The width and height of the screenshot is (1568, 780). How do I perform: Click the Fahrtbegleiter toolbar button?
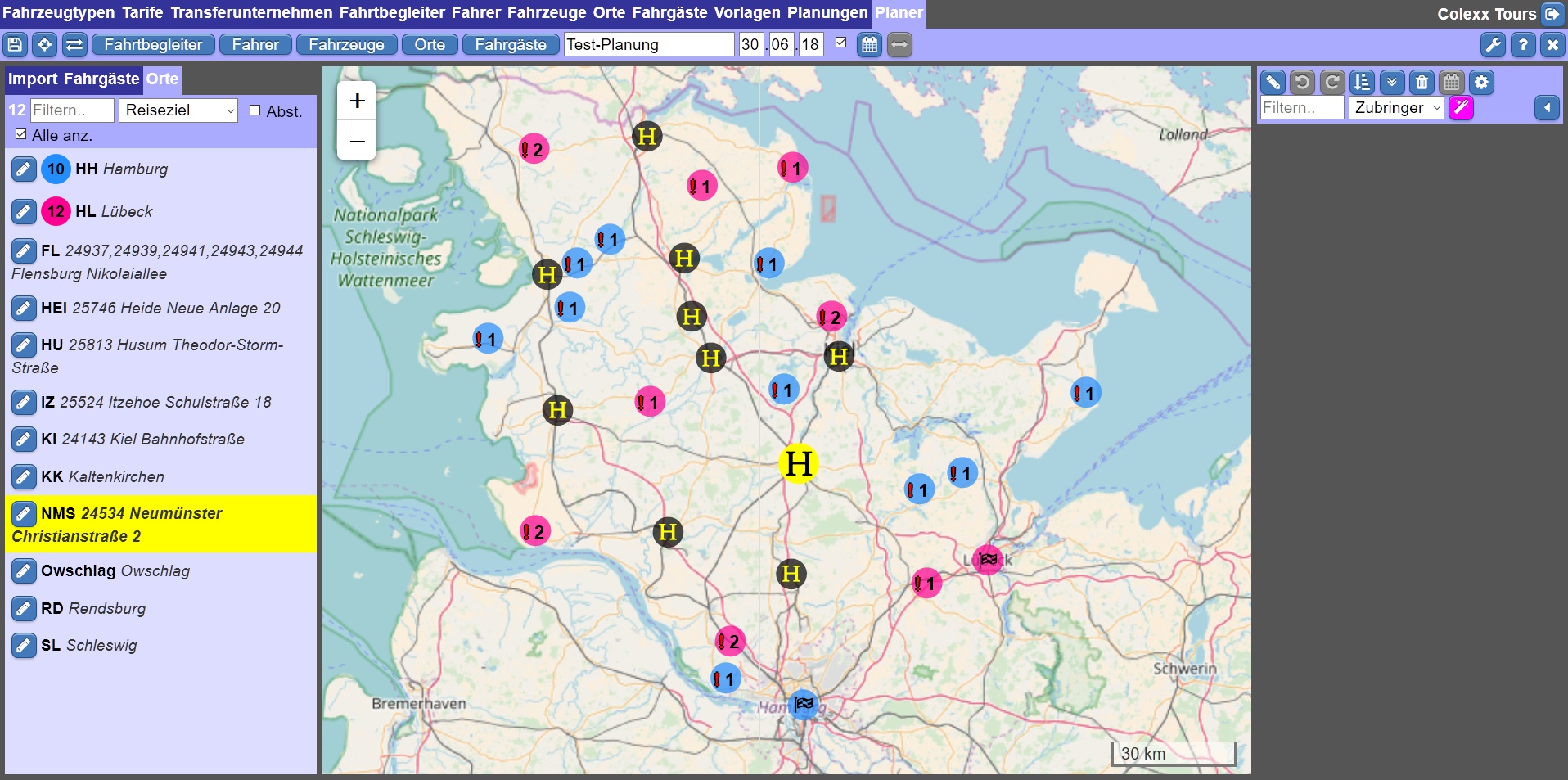tap(153, 45)
